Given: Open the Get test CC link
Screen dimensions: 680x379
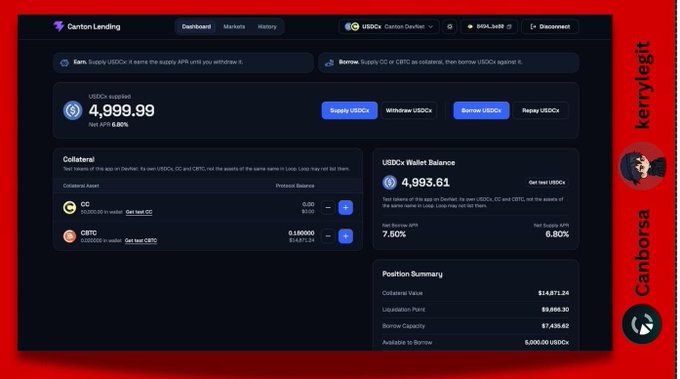Looking at the screenshot, I should (139, 212).
